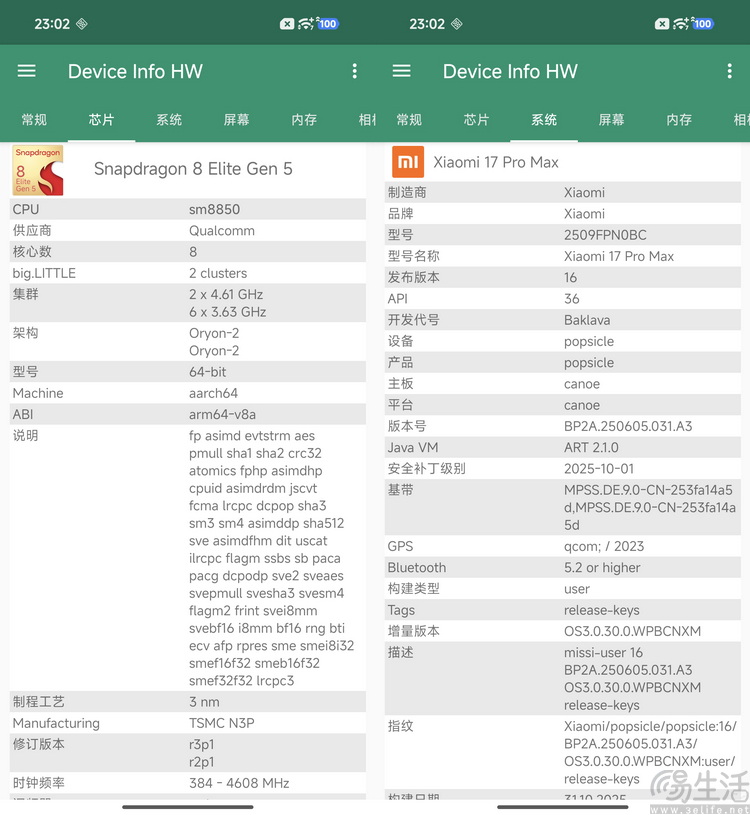The image size is (750, 815).
Task: Select 增量版本 OS3.0.30.0.WPBCNXM row
Action: (563, 632)
